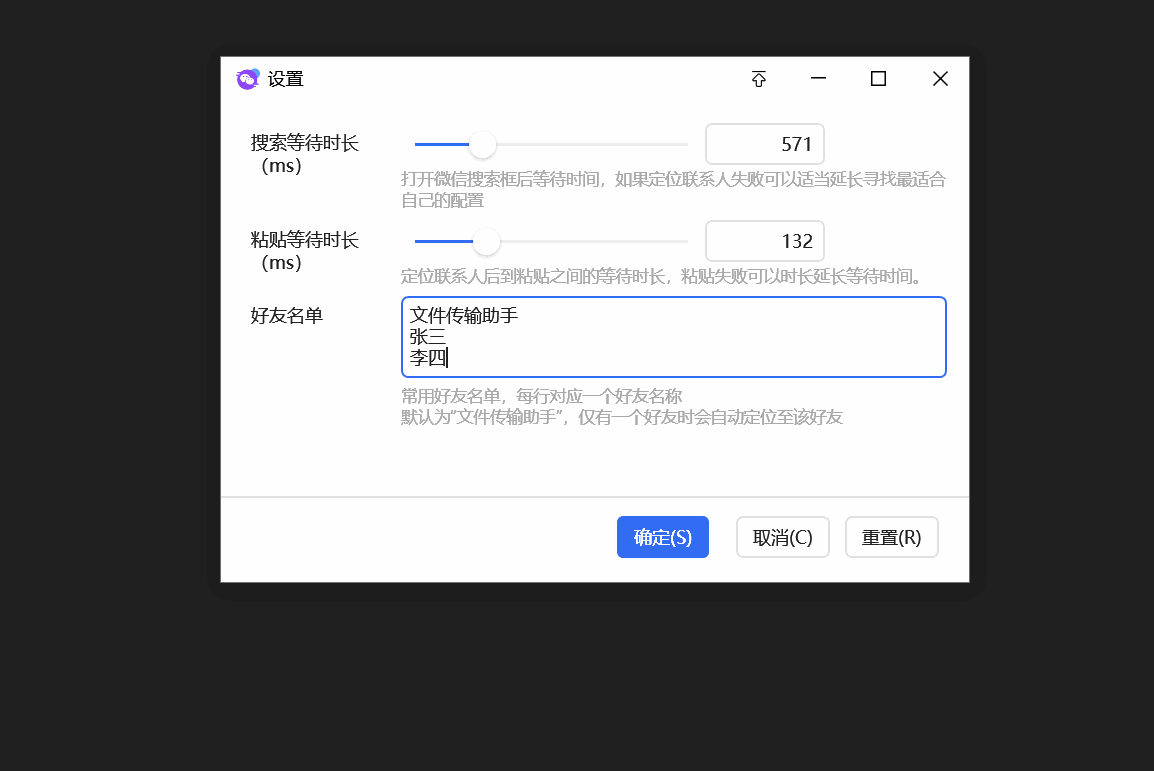The width and height of the screenshot is (1154, 771).
Task: Click the hint line starting with 默认为"文件传输助手"
Action: click(621, 418)
